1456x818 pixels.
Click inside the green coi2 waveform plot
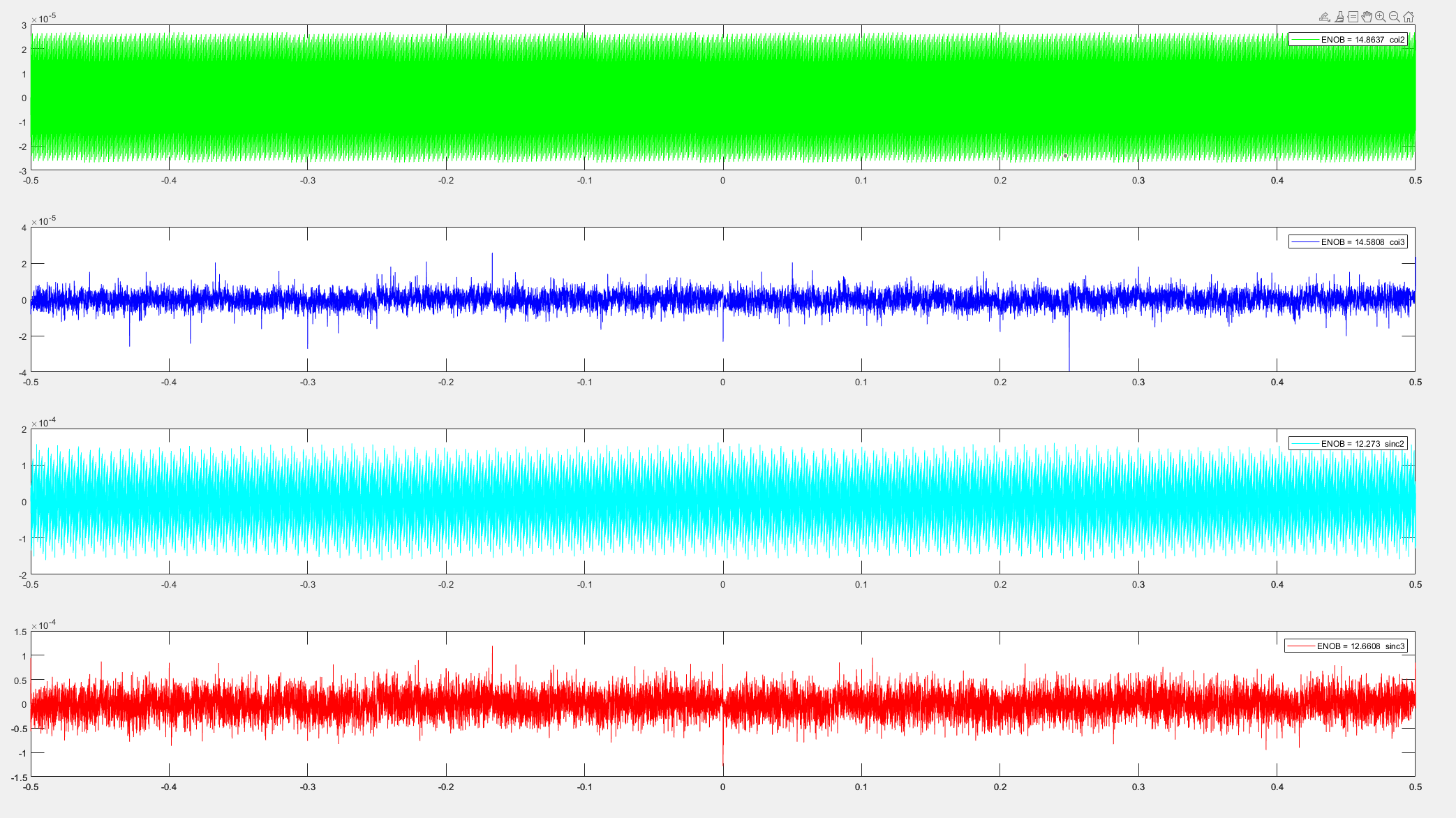point(723,98)
